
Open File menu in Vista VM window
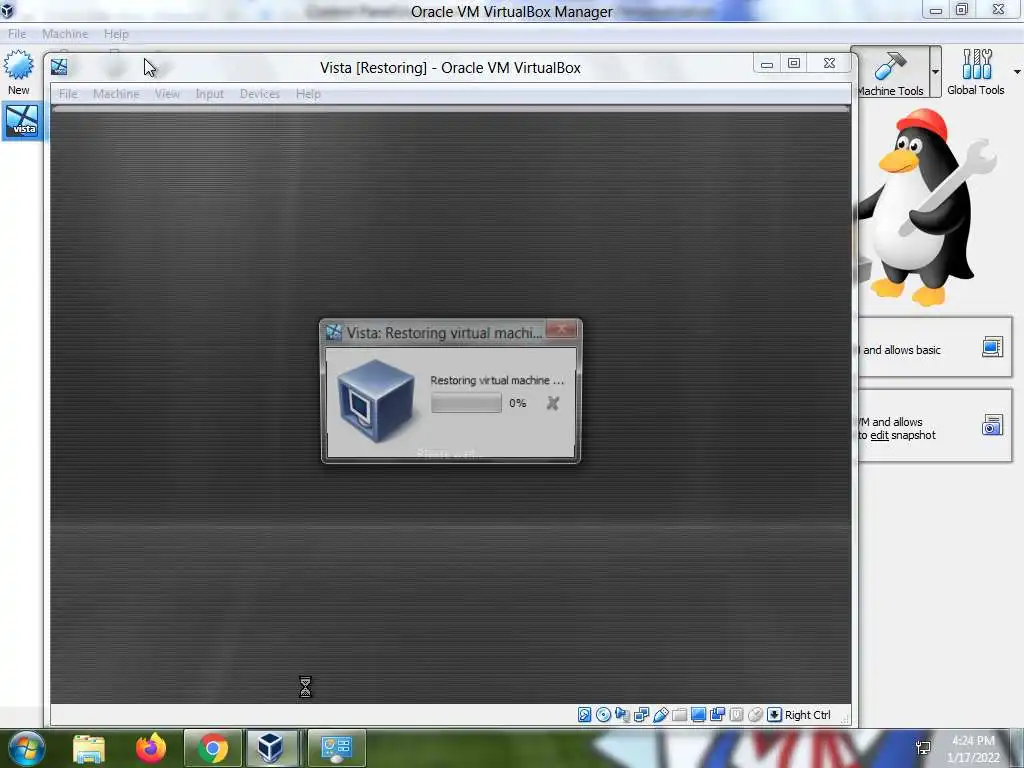coord(68,94)
